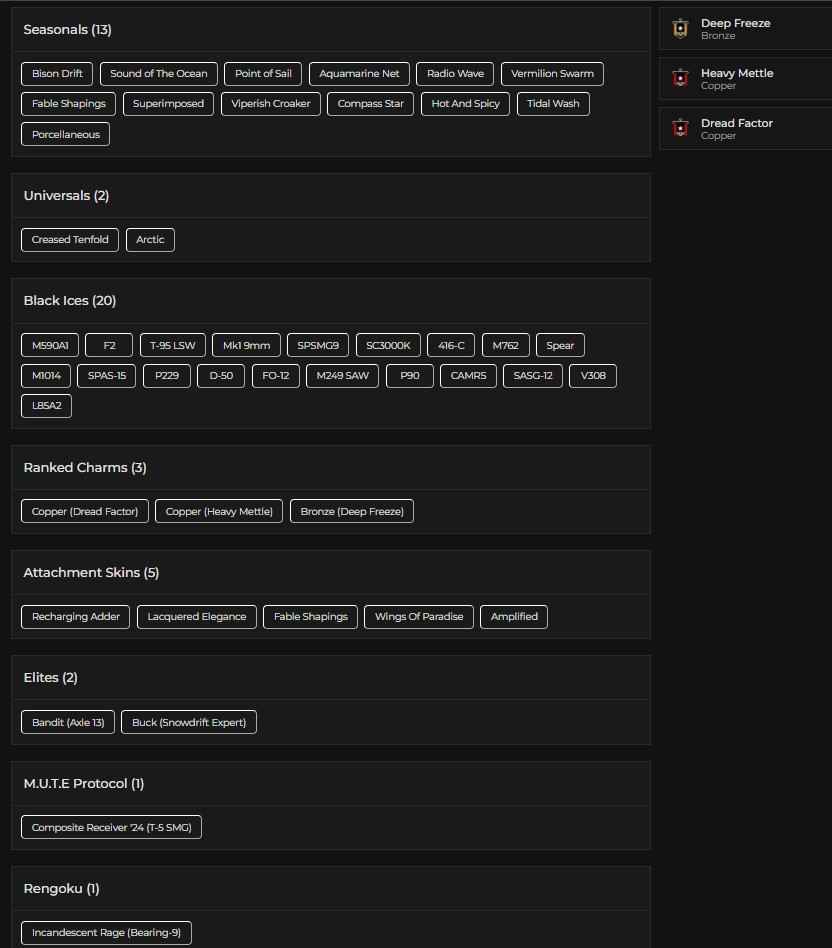Select the Heavy Mettle Copper charm icon
Image resolution: width=832 pixels, height=948 pixels.
click(681, 79)
